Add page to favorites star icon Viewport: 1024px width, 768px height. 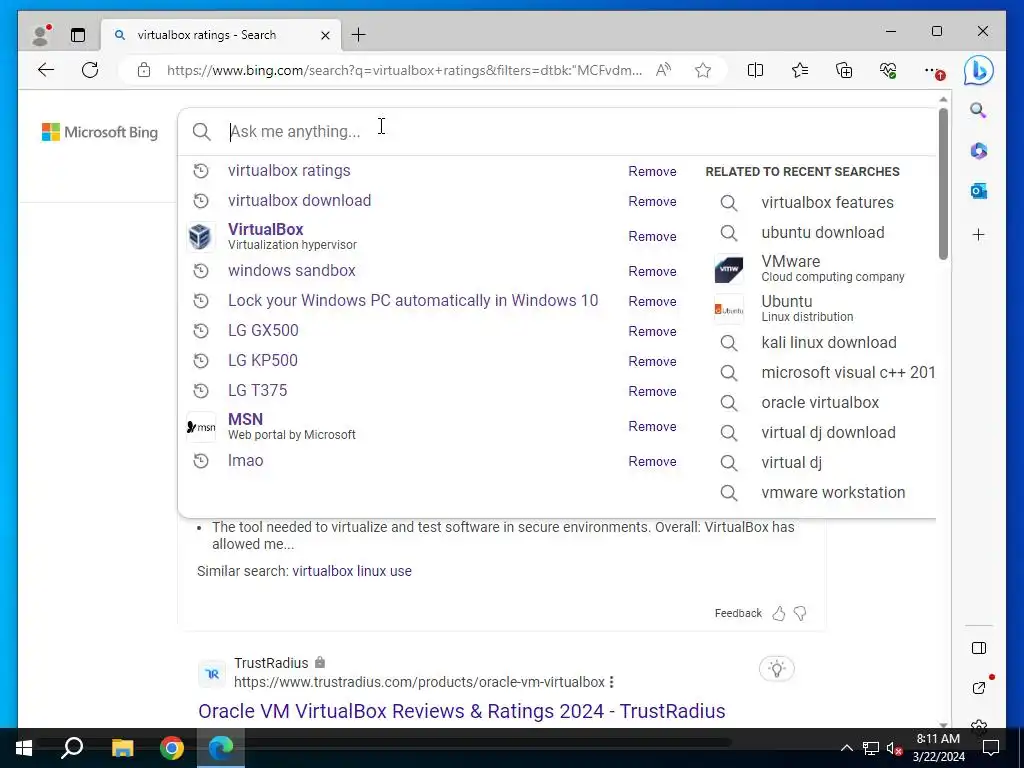click(x=703, y=70)
